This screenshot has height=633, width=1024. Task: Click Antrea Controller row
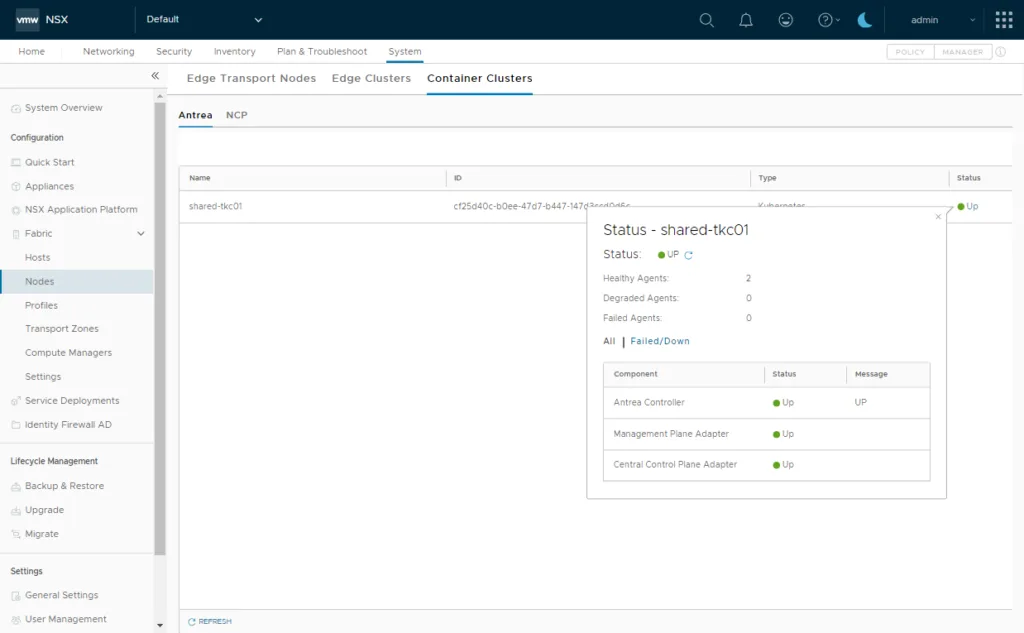[767, 402]
